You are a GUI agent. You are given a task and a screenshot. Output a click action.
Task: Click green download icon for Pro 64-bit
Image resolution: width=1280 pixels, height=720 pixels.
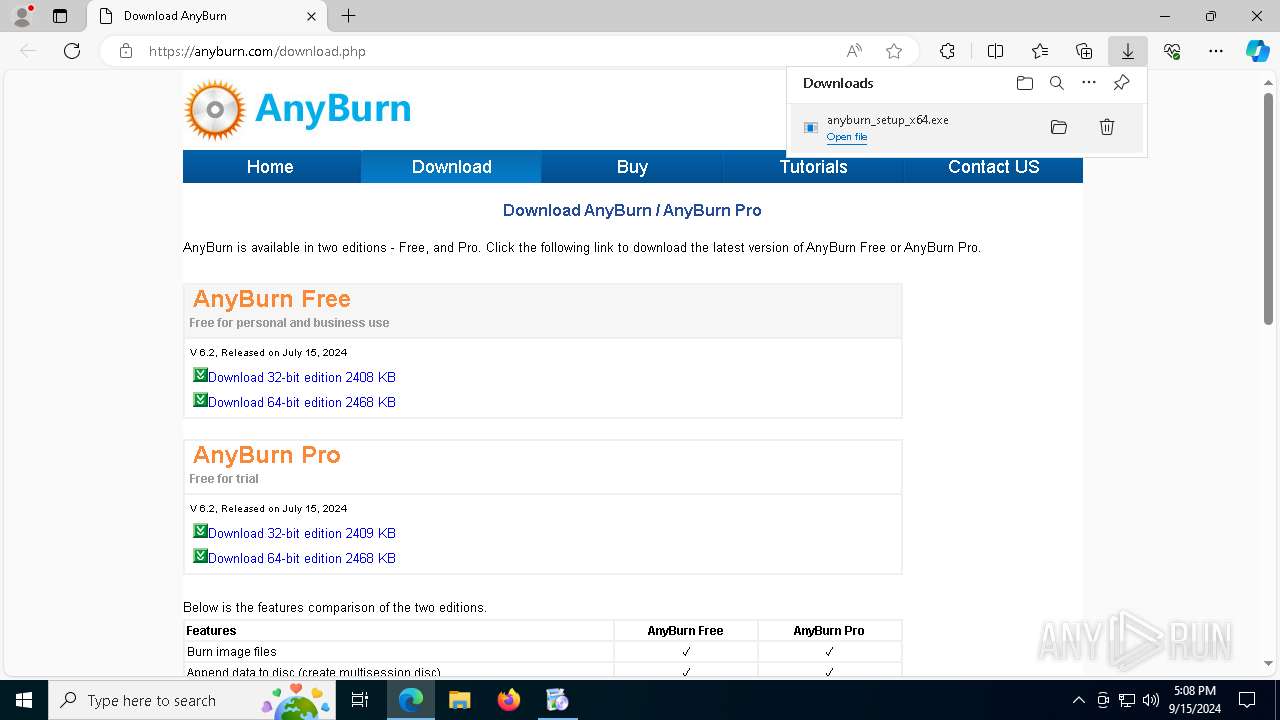[x=200, y=556]
